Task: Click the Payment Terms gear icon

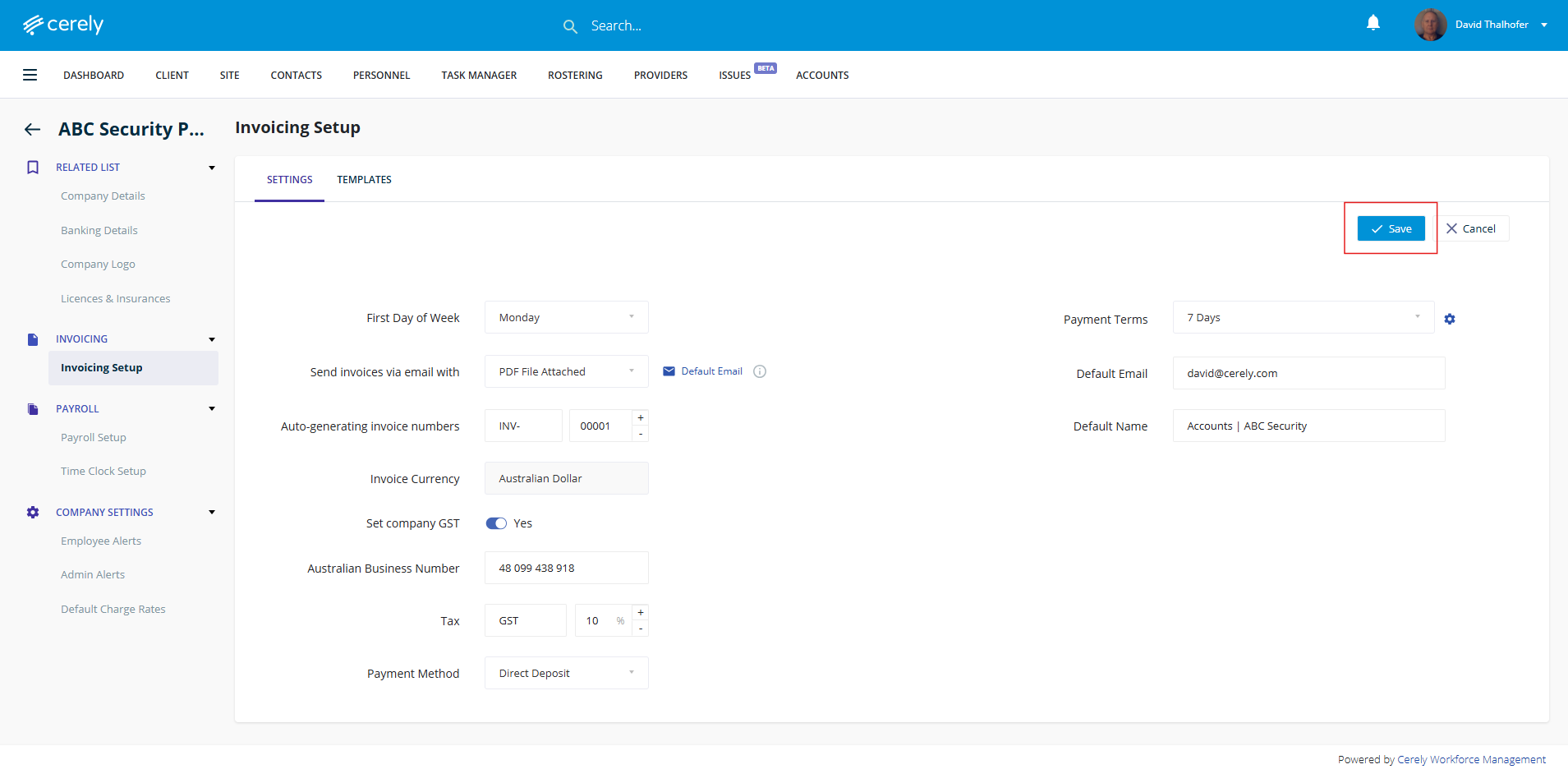Action: [x=1450, y=319]
